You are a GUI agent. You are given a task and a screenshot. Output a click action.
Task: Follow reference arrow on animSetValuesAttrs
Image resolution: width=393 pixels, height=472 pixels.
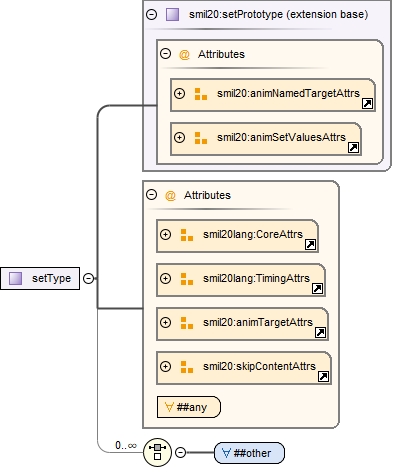coord(353,148)
